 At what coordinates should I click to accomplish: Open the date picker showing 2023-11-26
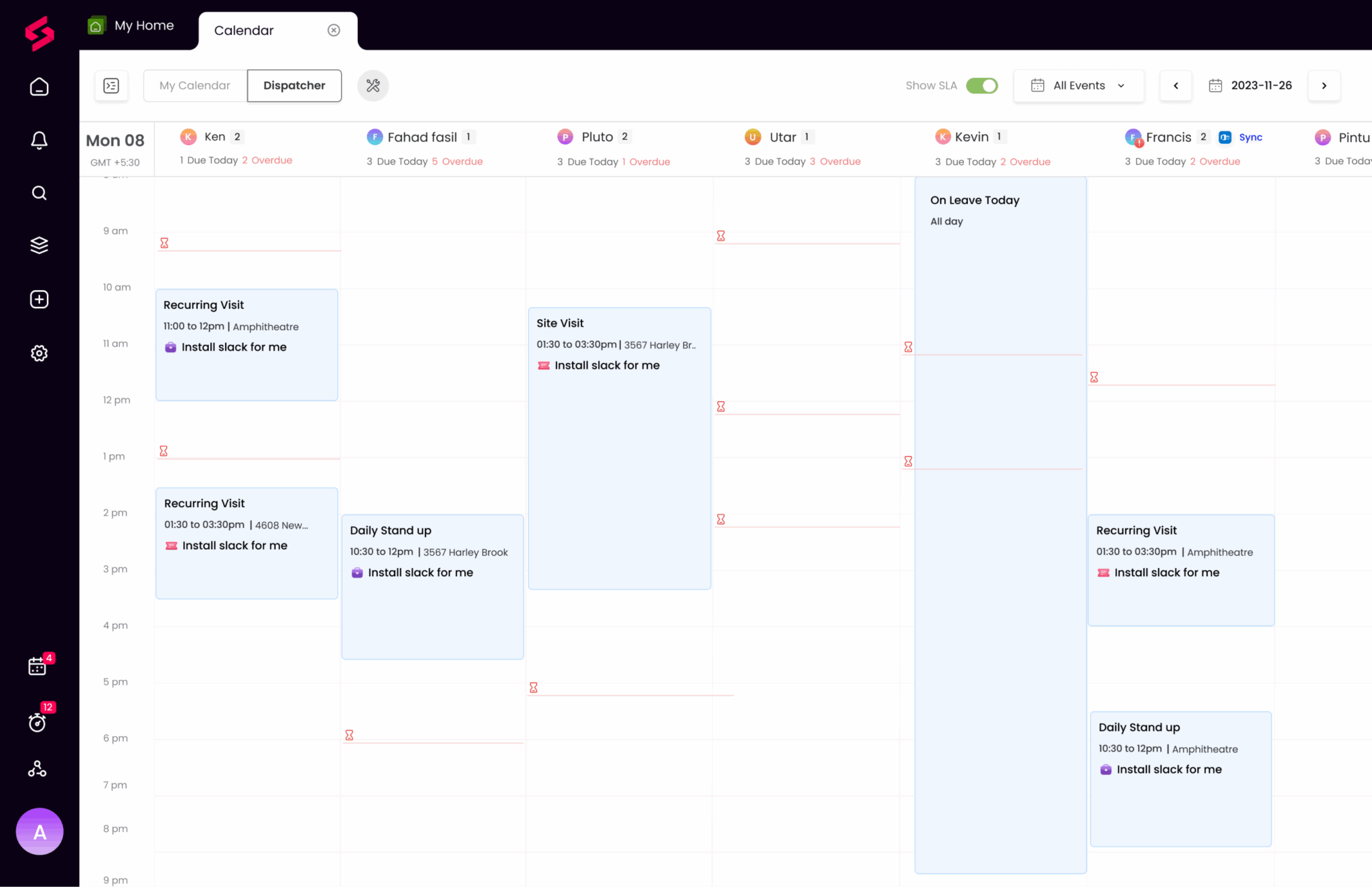coord(1250,86)
